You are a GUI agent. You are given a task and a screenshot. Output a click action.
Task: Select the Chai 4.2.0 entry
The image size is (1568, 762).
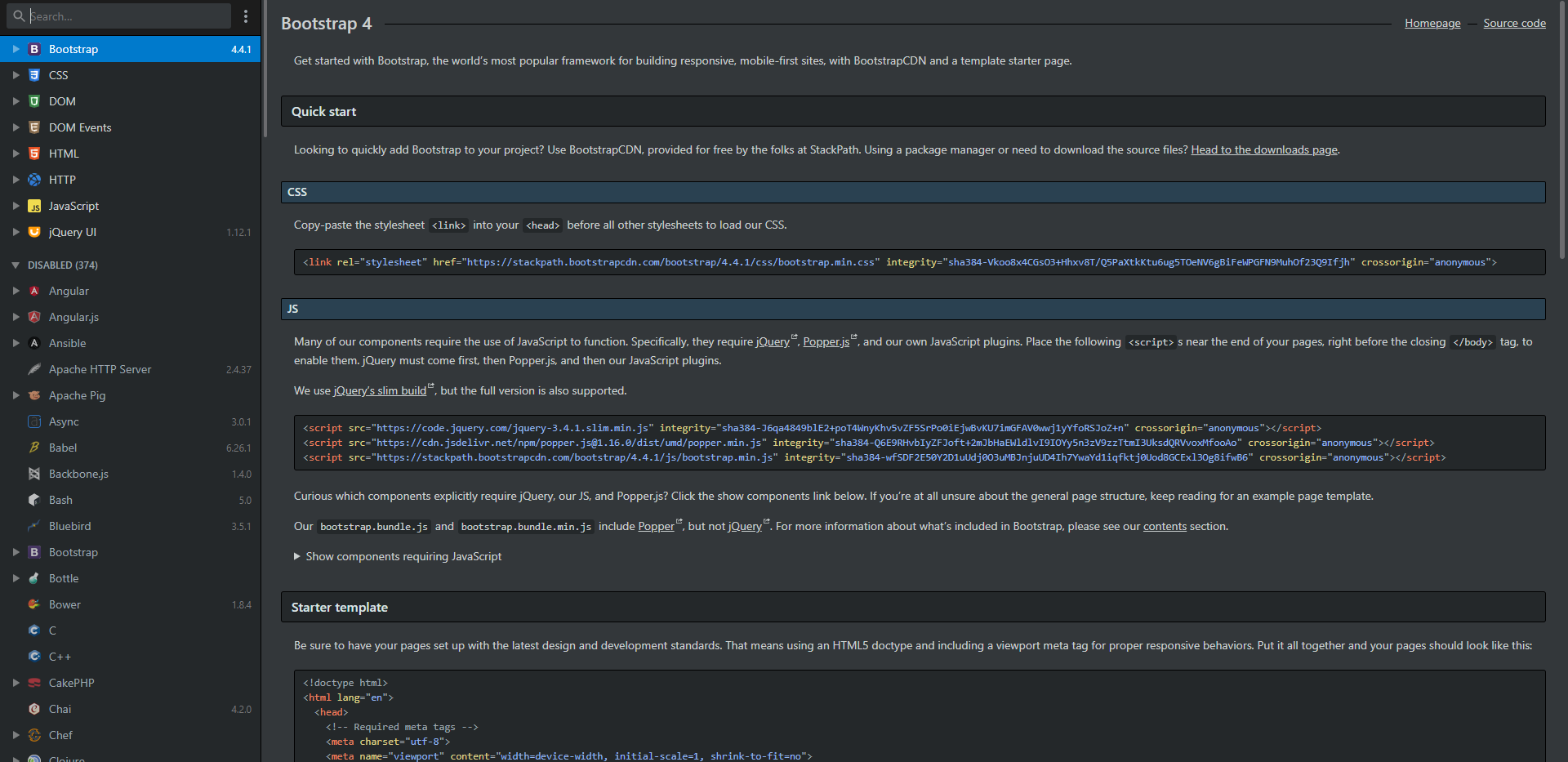point(131,709)
